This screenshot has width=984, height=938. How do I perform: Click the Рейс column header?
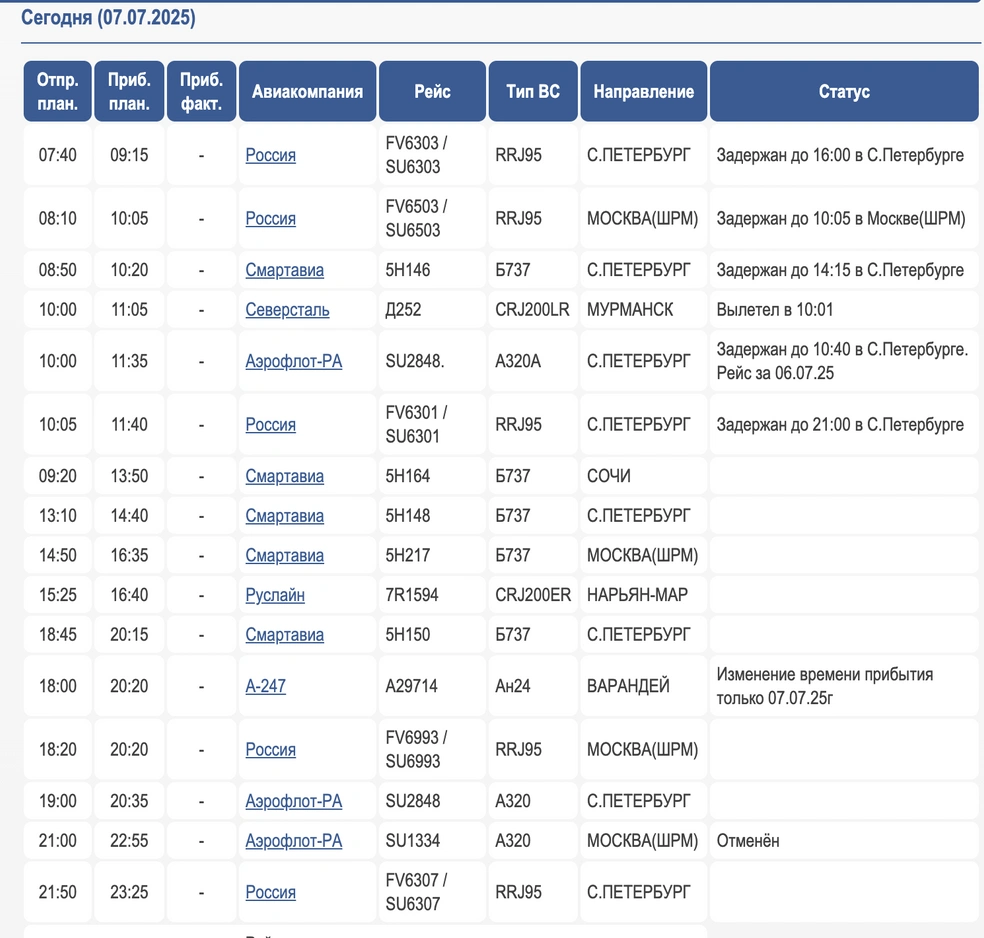click(x=432, y=91)
